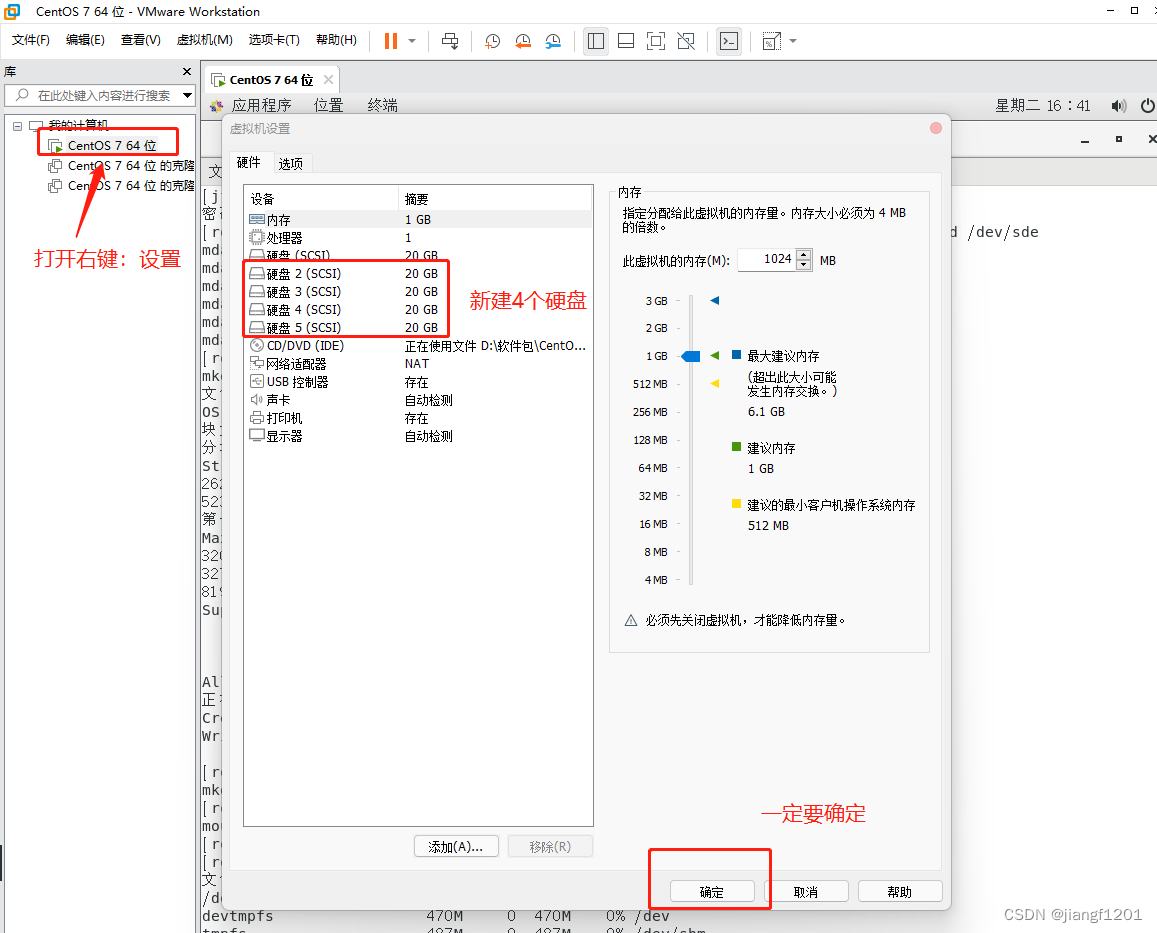Click the guest clock 星期二 16:41
The height and width of the screenshot is (933, 1157).
(x=1043, y=106)
